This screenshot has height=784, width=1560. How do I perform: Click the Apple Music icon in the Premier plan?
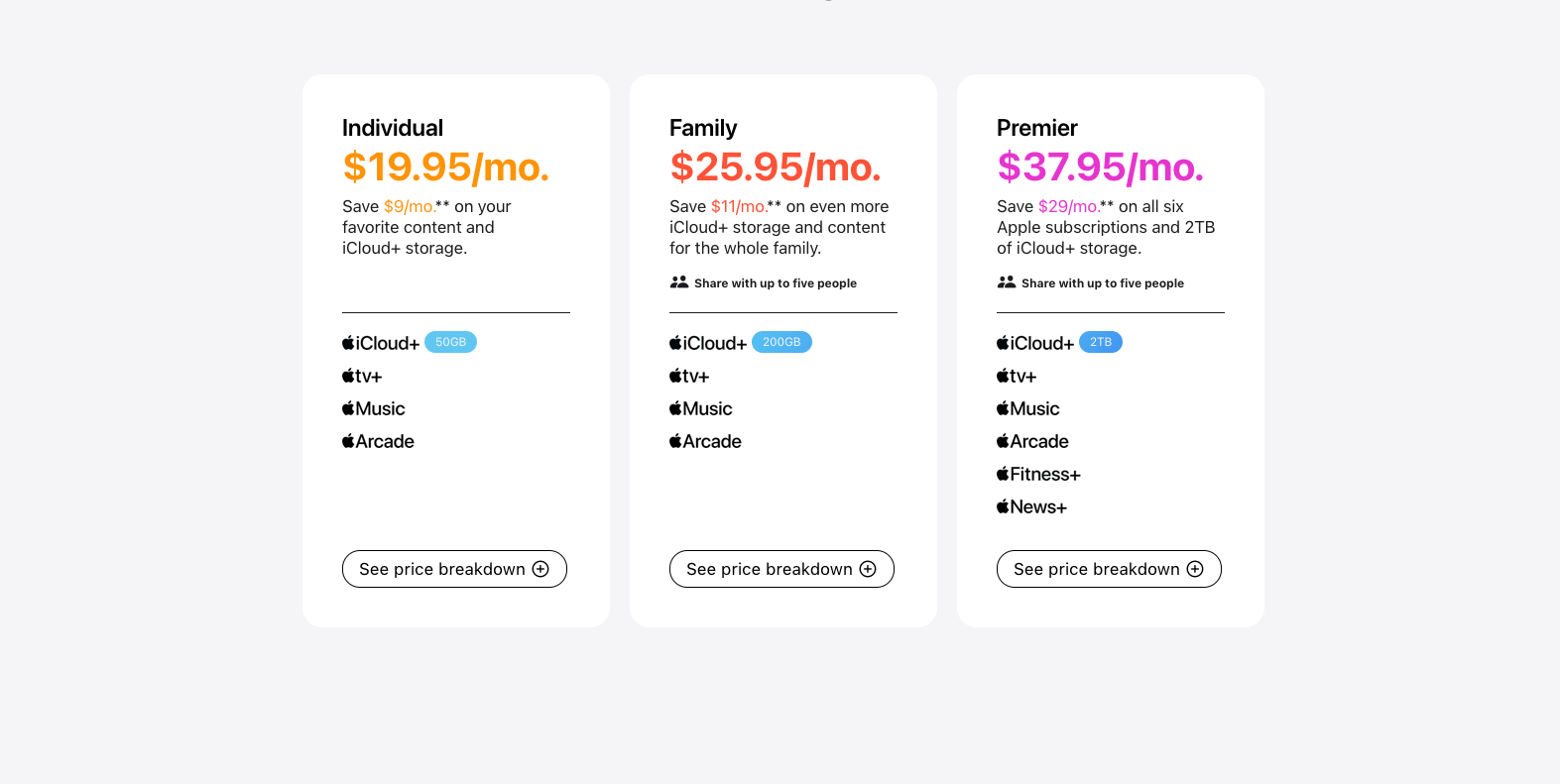(1003, 407)
